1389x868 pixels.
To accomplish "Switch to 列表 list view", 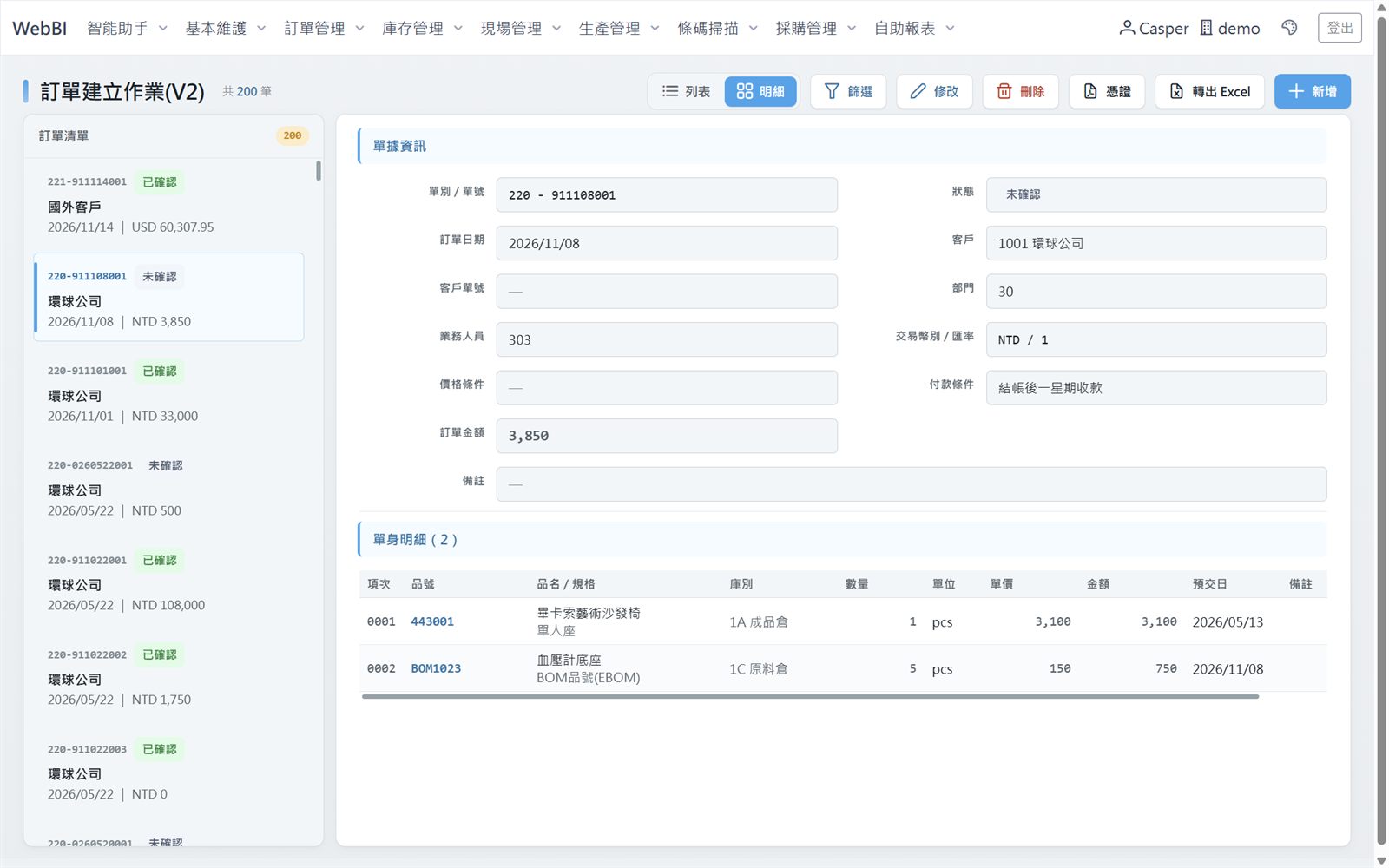I will pyautogui.click(x=686, y=91).
